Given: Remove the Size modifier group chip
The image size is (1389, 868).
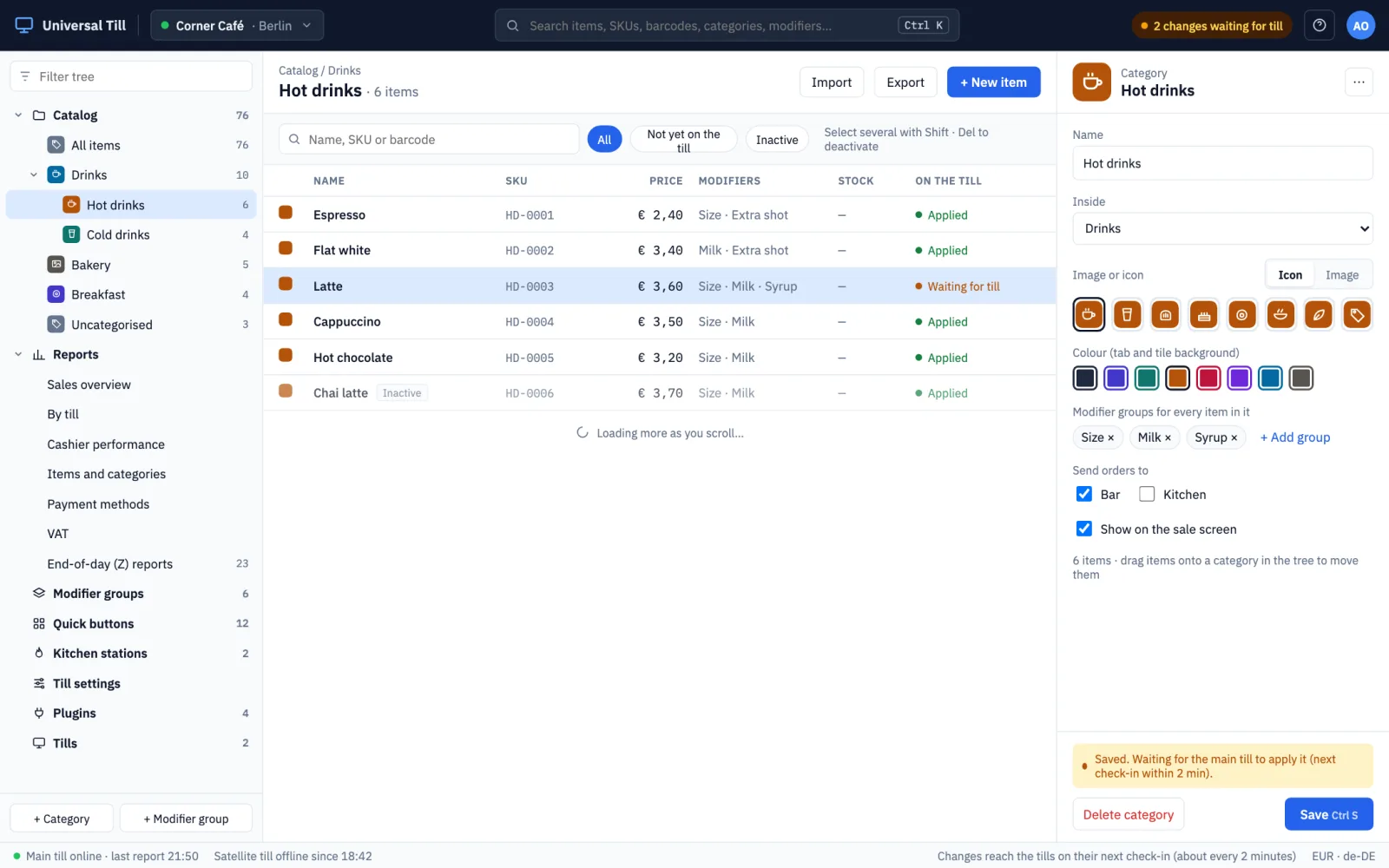Looking at the screenshot, I should 1110,437.
